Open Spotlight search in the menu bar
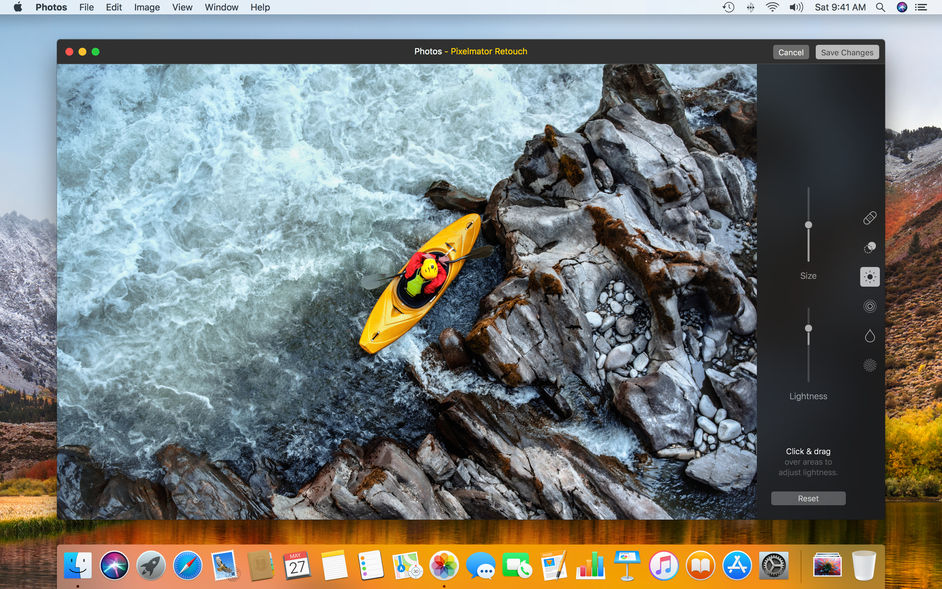Viewport: 942px width, 589px height. [x=880, y=7]
